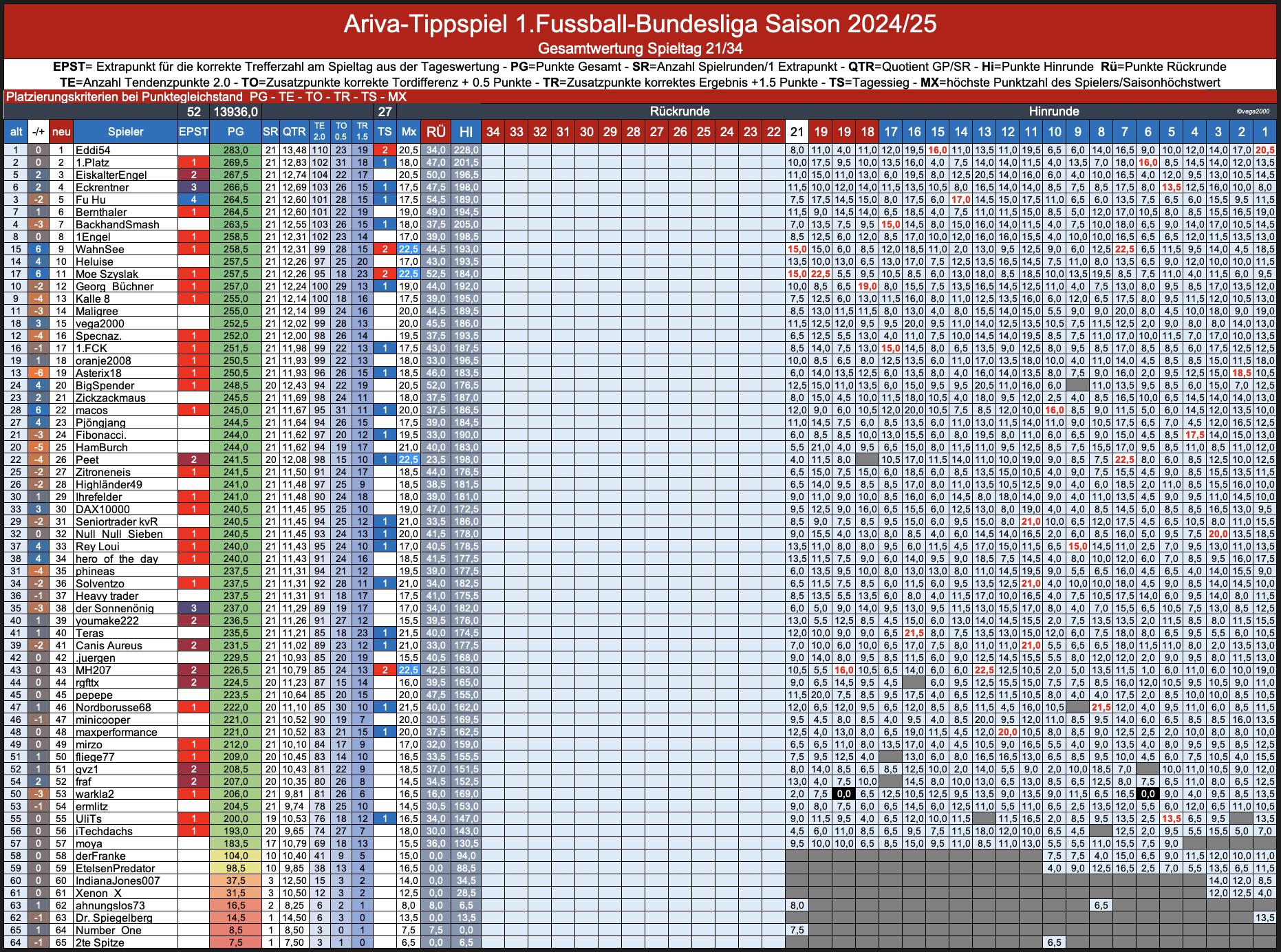1281x952 pixels.
Task: Click the total points value '13936,0'
Action: pos(235,111)
